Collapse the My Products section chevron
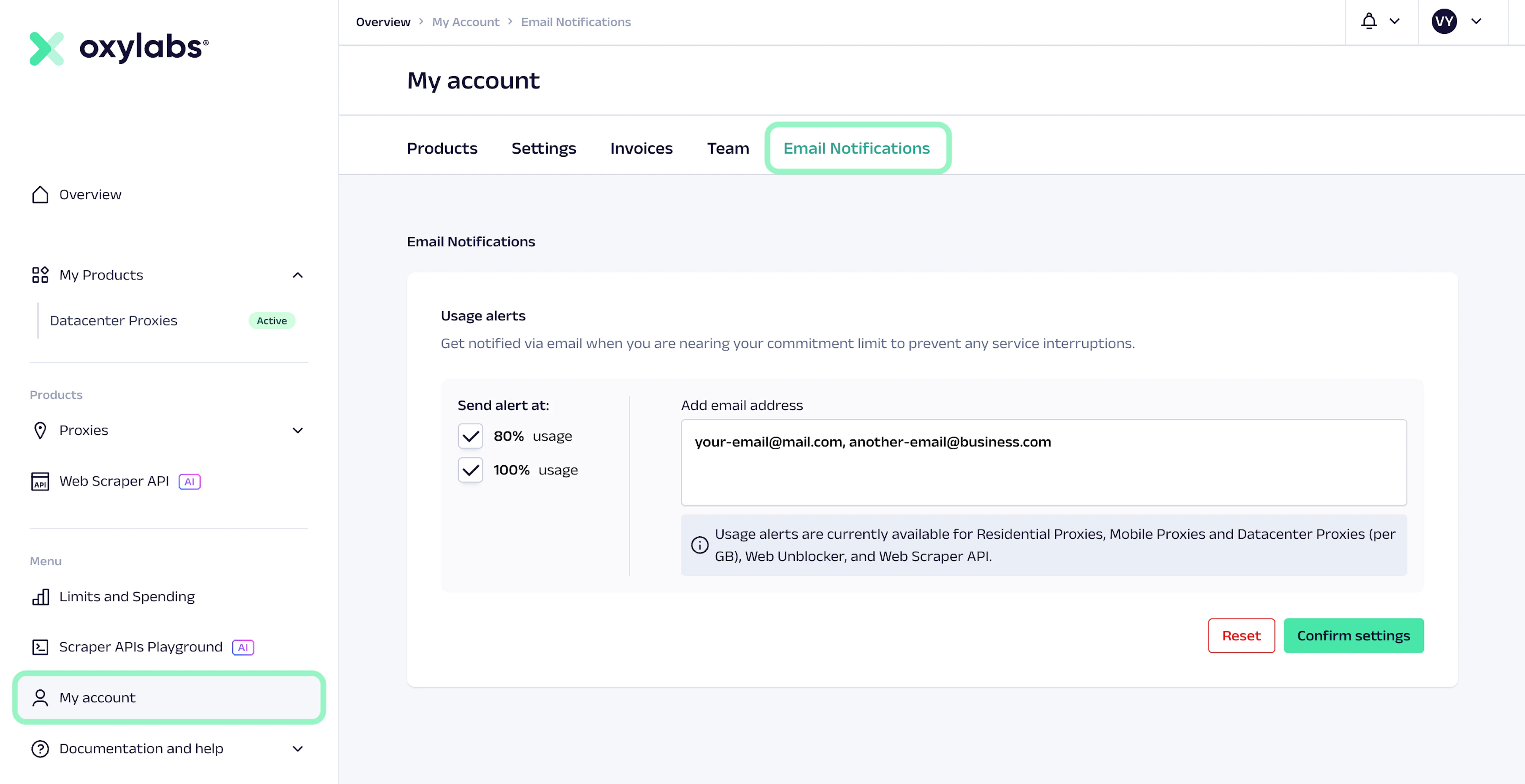 point(298,275)
